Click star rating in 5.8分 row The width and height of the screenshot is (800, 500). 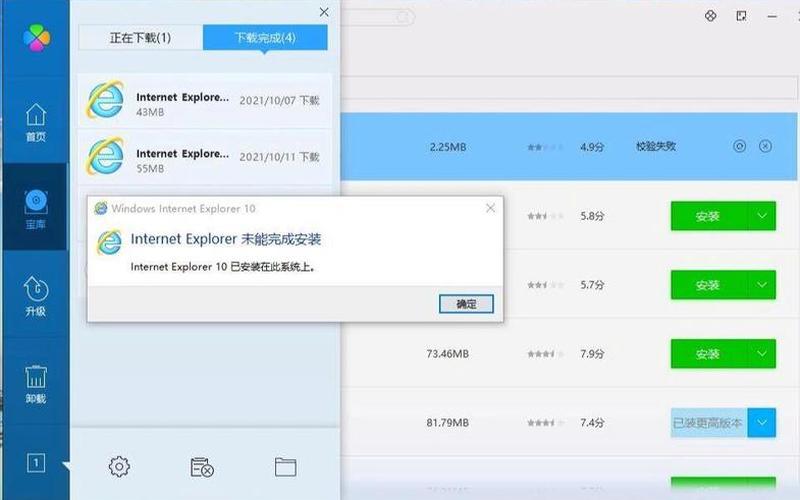click(x=545, y=216)
